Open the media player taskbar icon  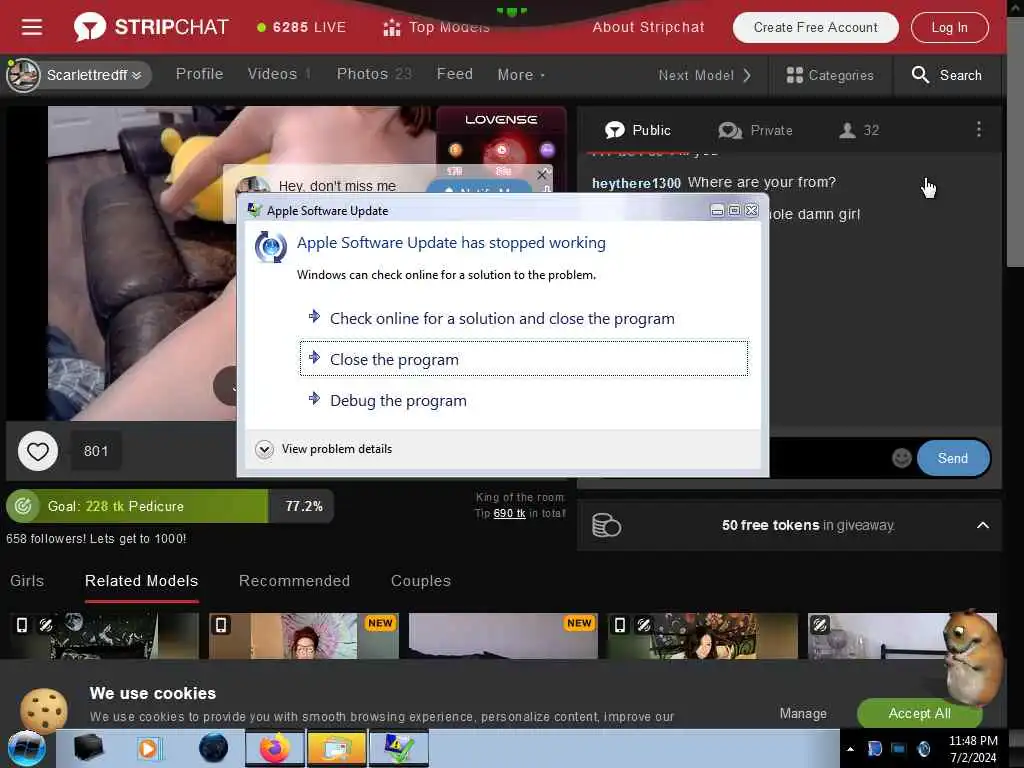click(x=148, y=748)
